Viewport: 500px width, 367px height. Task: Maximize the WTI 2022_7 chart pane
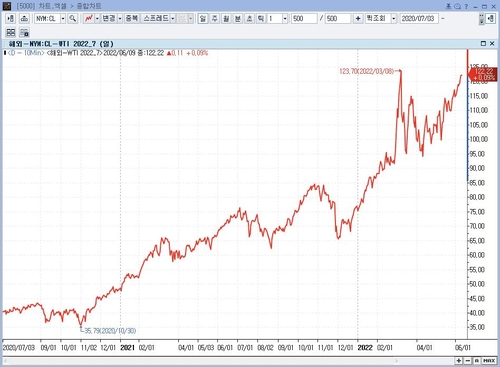click(x=483, y=43)
